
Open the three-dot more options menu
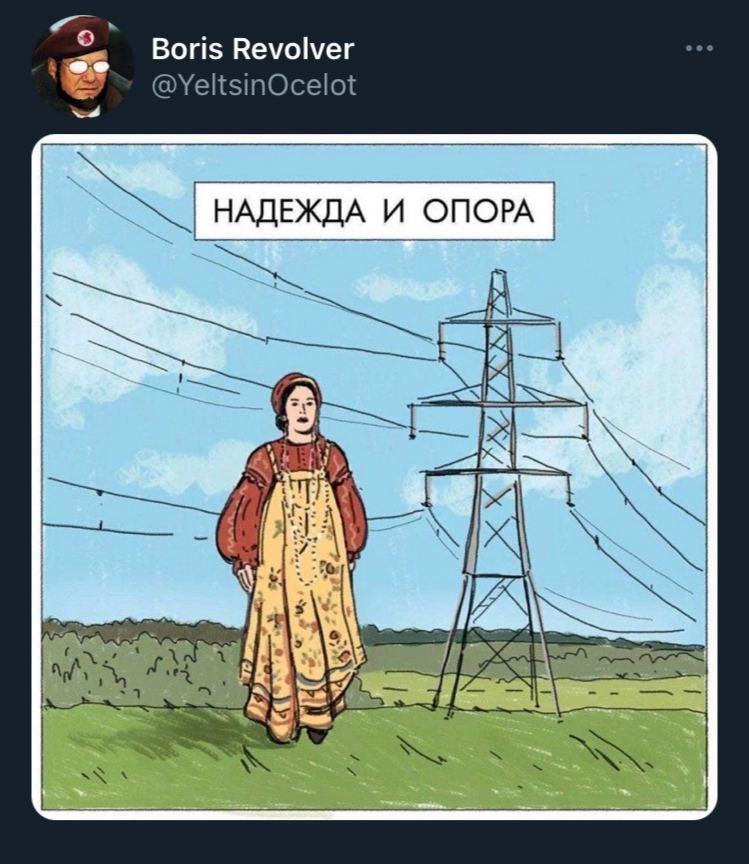tap(699, 48)
